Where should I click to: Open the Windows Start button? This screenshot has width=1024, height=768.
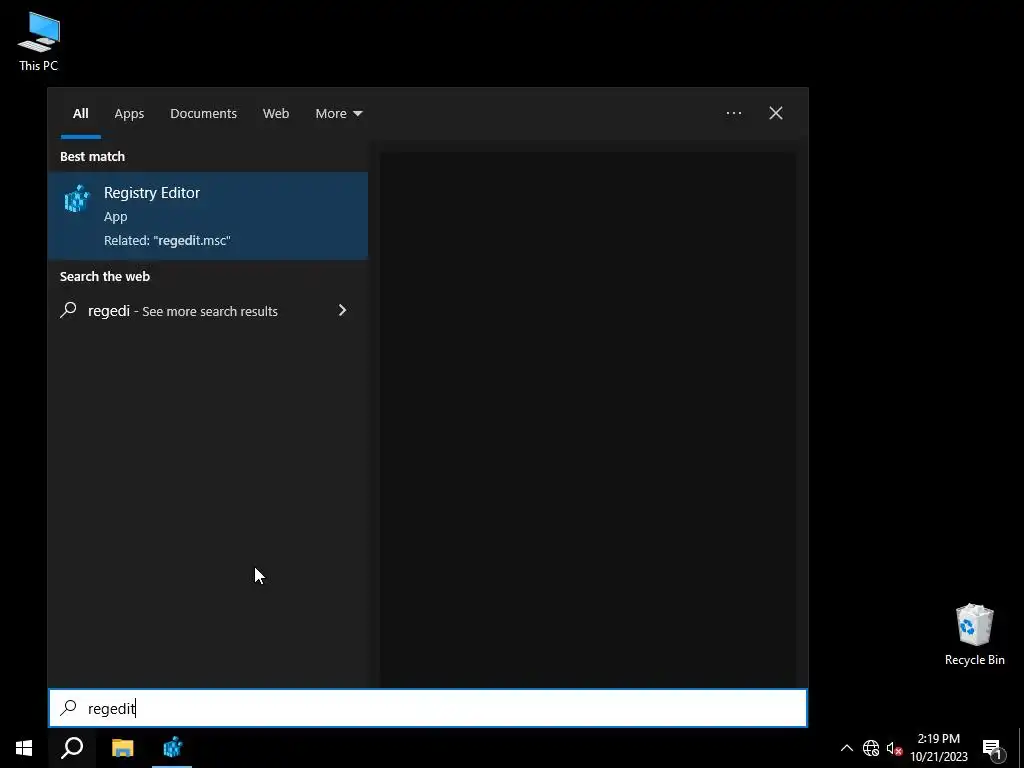click(24, 748)
